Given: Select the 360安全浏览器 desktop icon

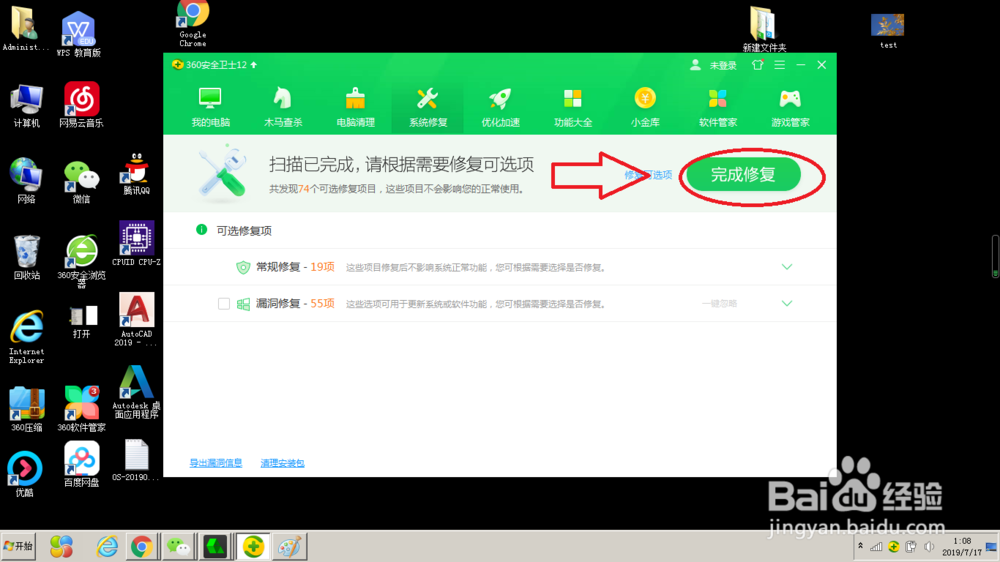Looking at the screenshot, I should coord(81,262).
